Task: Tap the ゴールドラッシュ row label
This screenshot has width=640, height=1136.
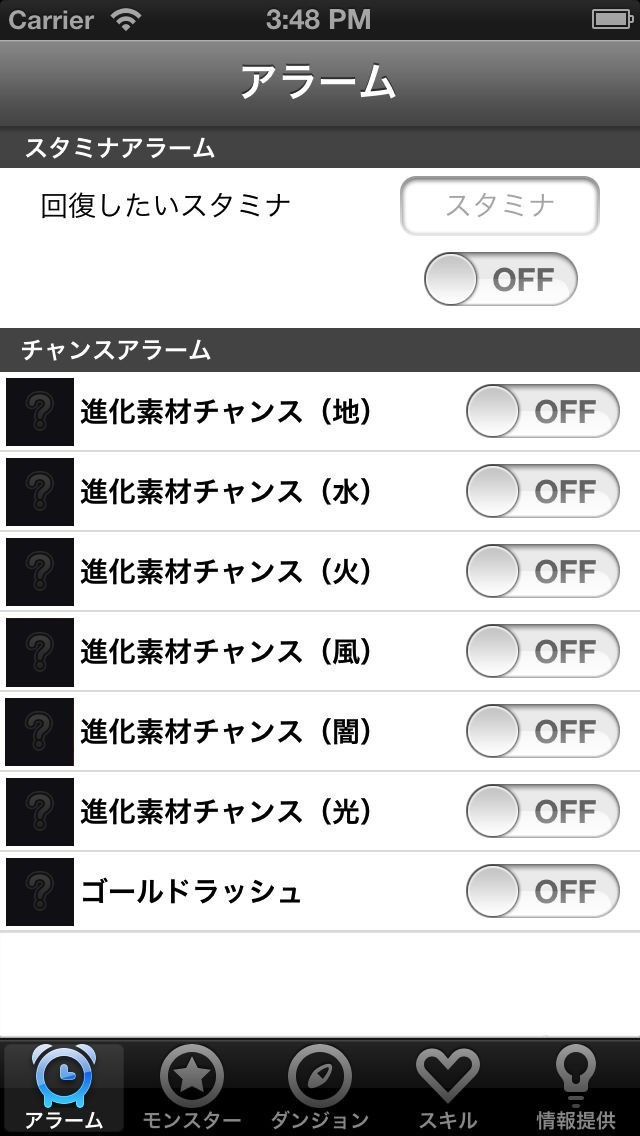Action: click(191, 892)
